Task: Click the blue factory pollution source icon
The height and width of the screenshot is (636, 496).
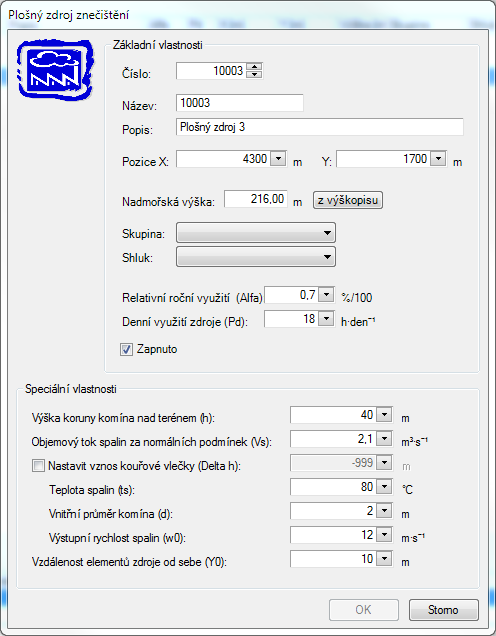Action: 55,69
